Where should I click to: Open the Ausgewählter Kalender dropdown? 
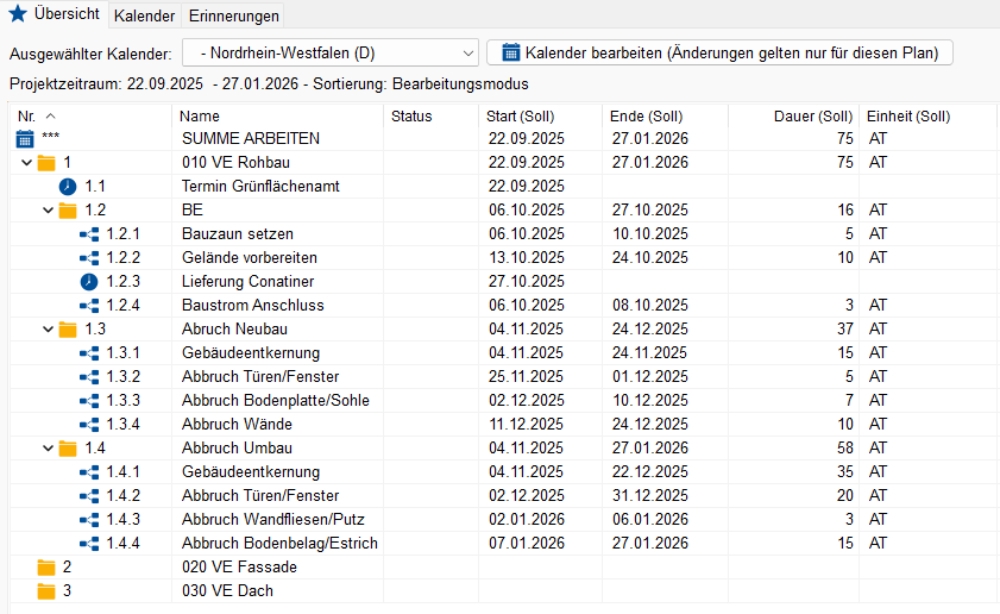click(330, 53)
